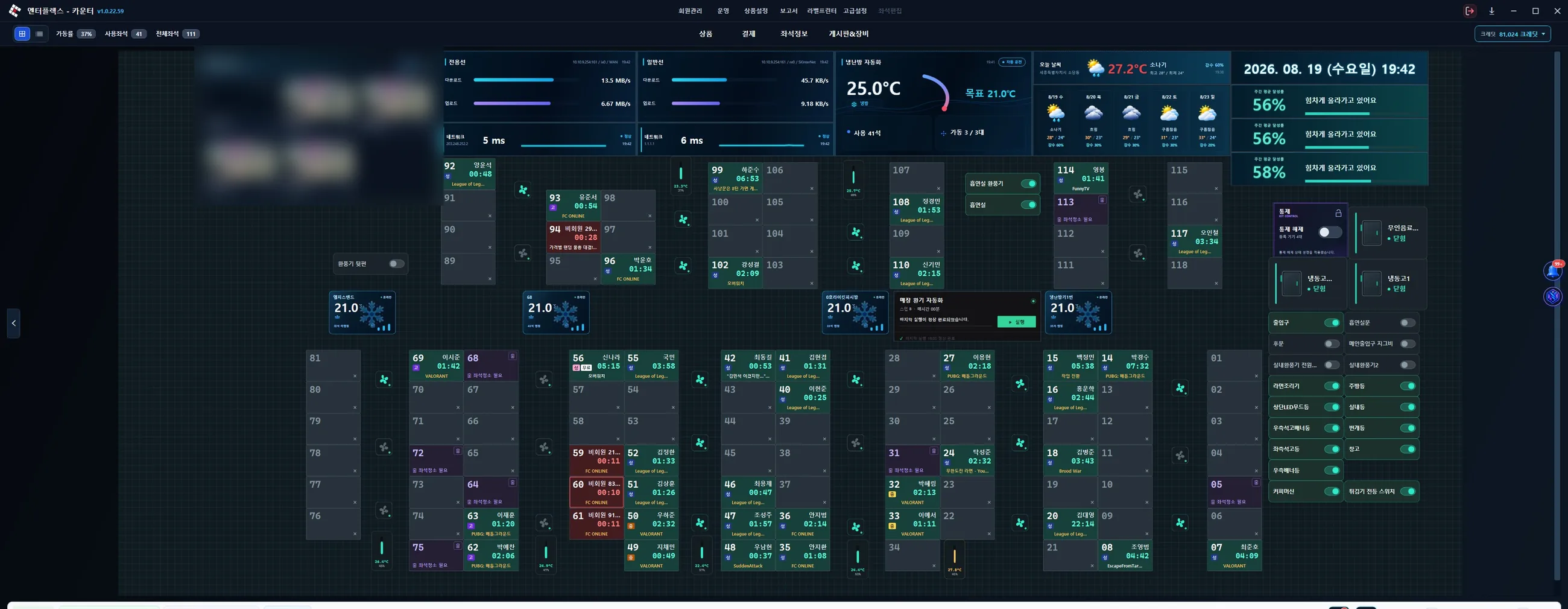Viewport: 1568px width, 609px height.
Task: Switch to the 좌석정보 tab
Action: [x=794, y=34]
